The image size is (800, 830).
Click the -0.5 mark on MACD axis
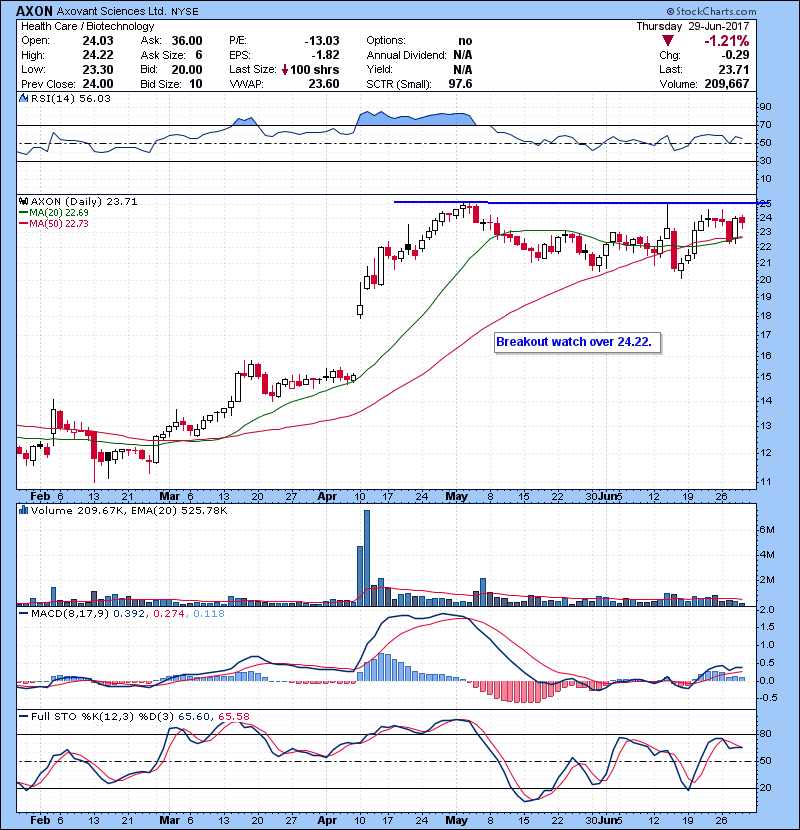point(766,698)
